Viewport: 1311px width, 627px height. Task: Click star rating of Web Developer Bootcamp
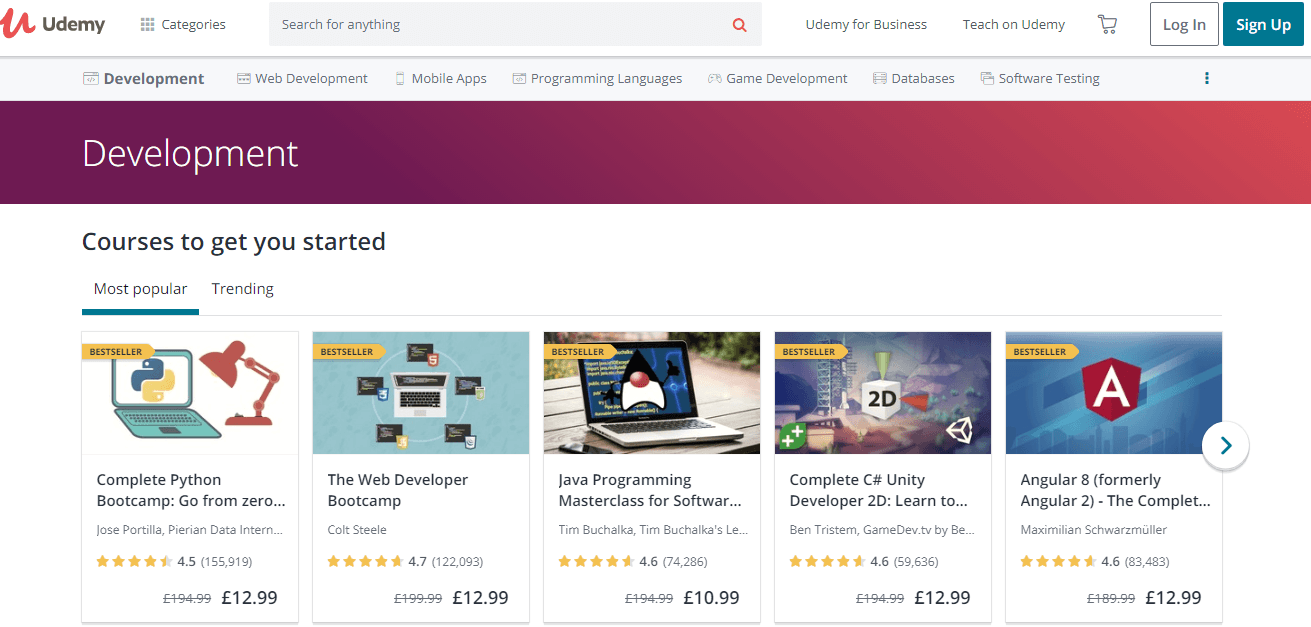(x=365, y=562)
